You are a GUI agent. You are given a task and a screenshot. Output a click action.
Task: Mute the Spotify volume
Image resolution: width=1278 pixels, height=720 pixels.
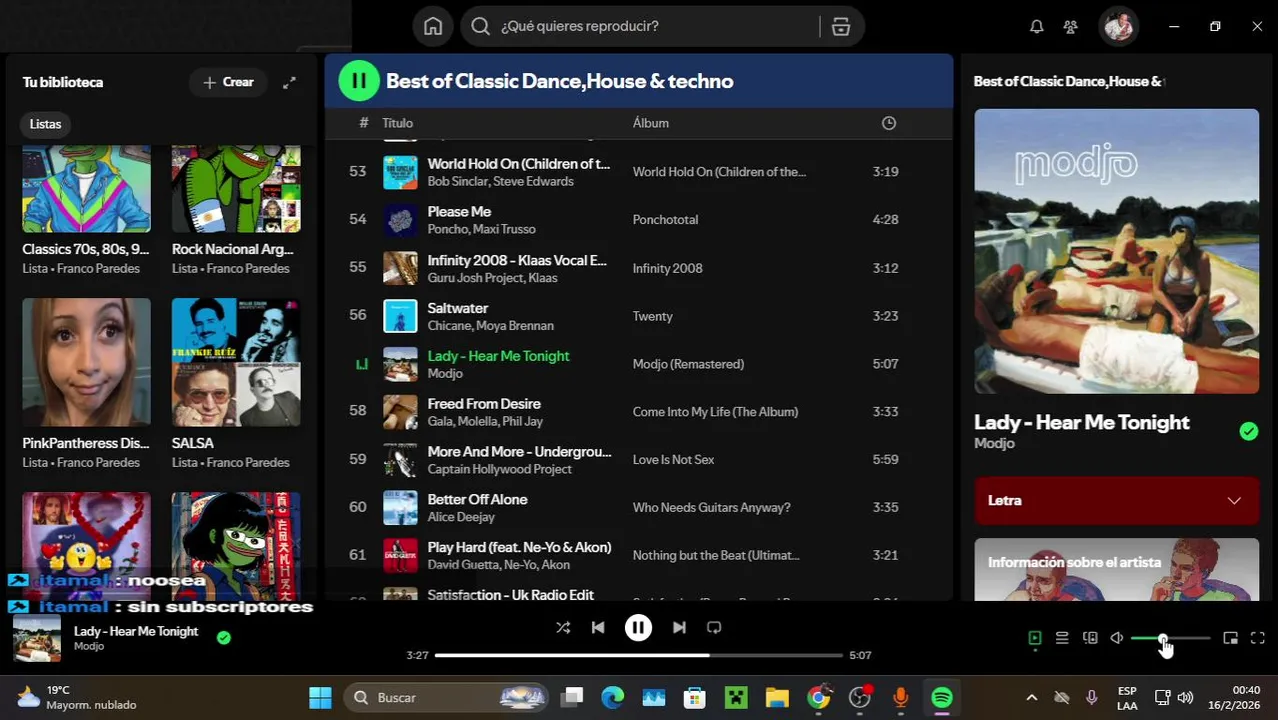(1117, 638)
